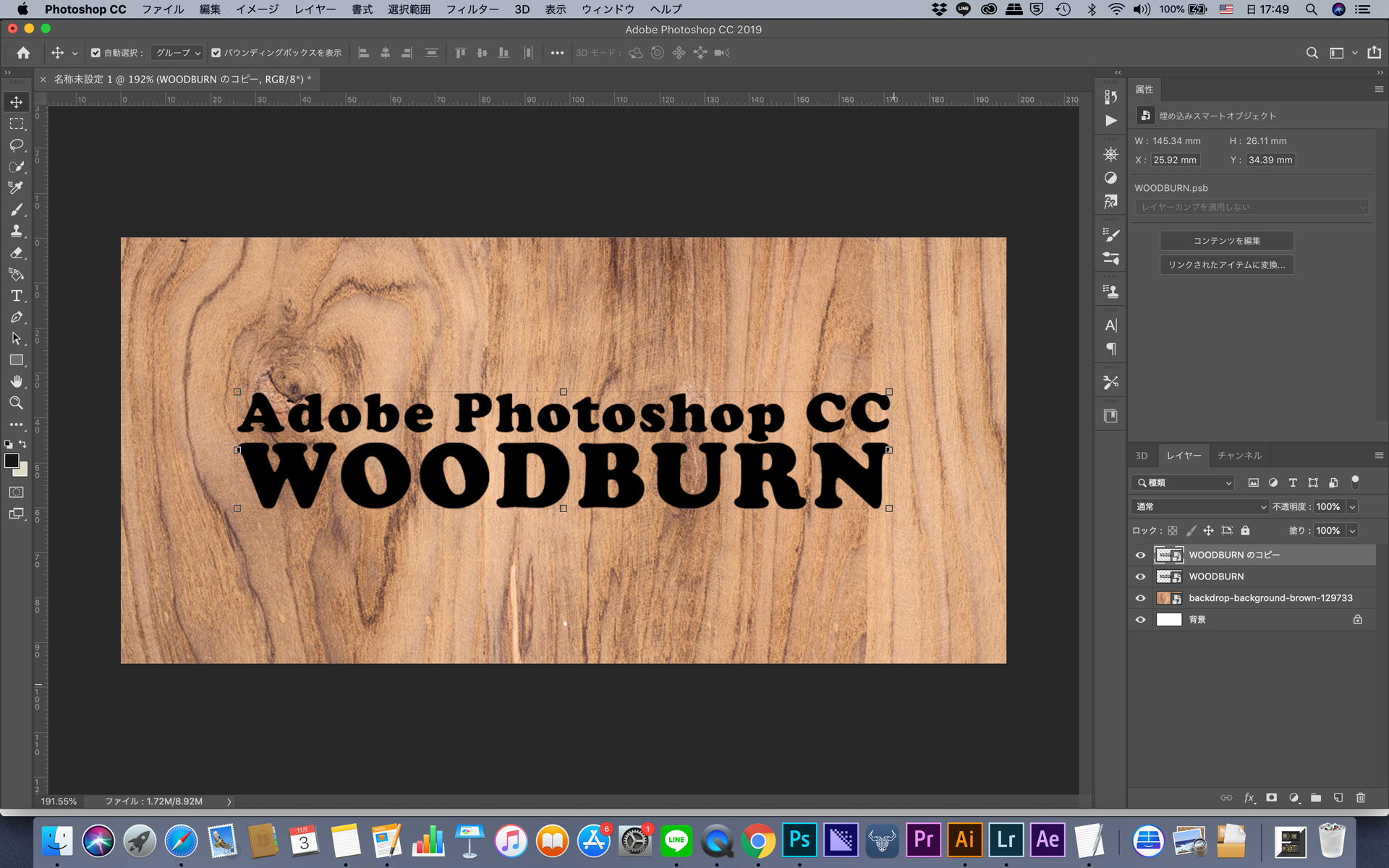Open the フィルター menu

[472, 9]
